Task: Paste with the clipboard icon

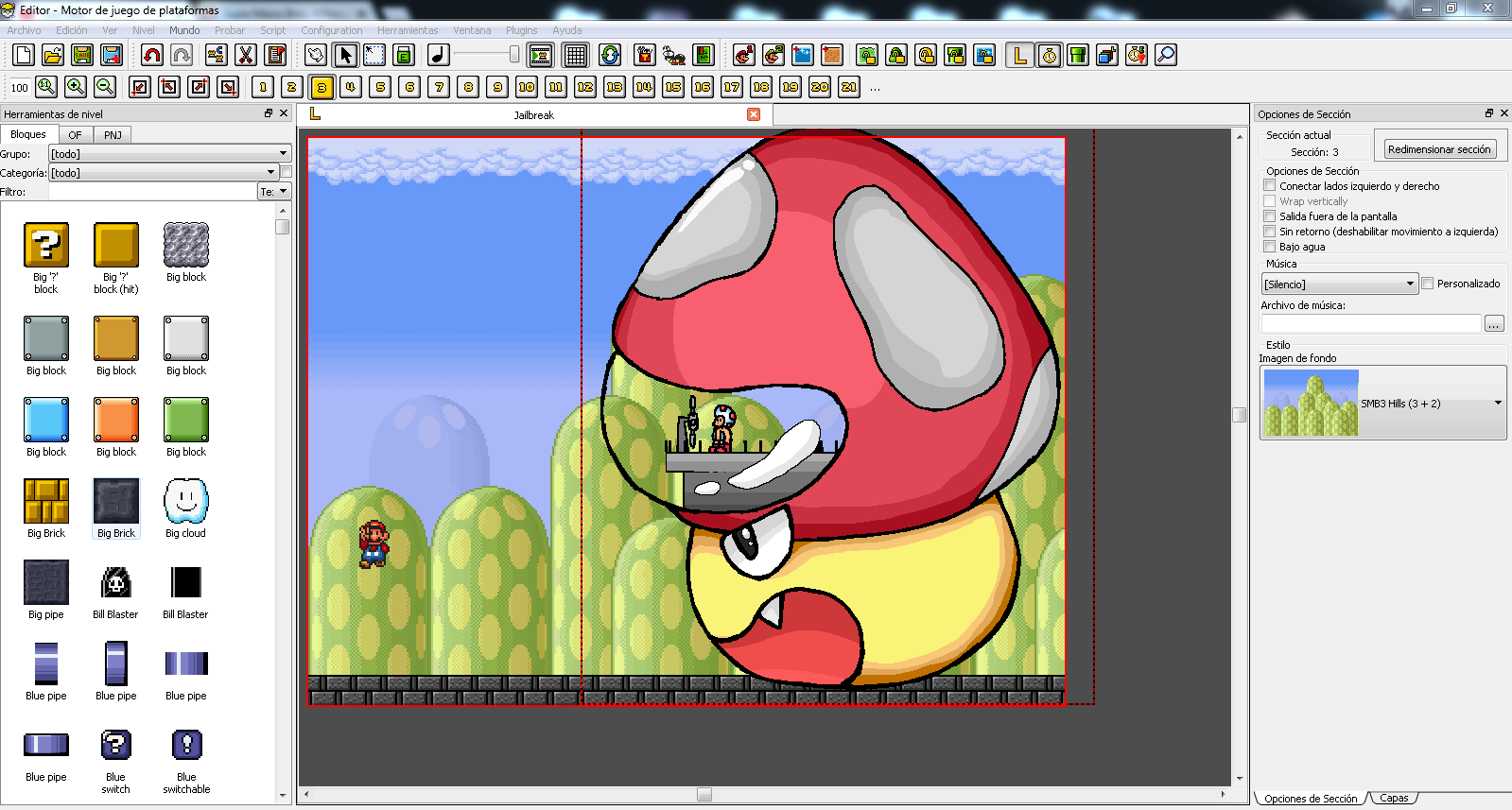Action: coord(275,55)
